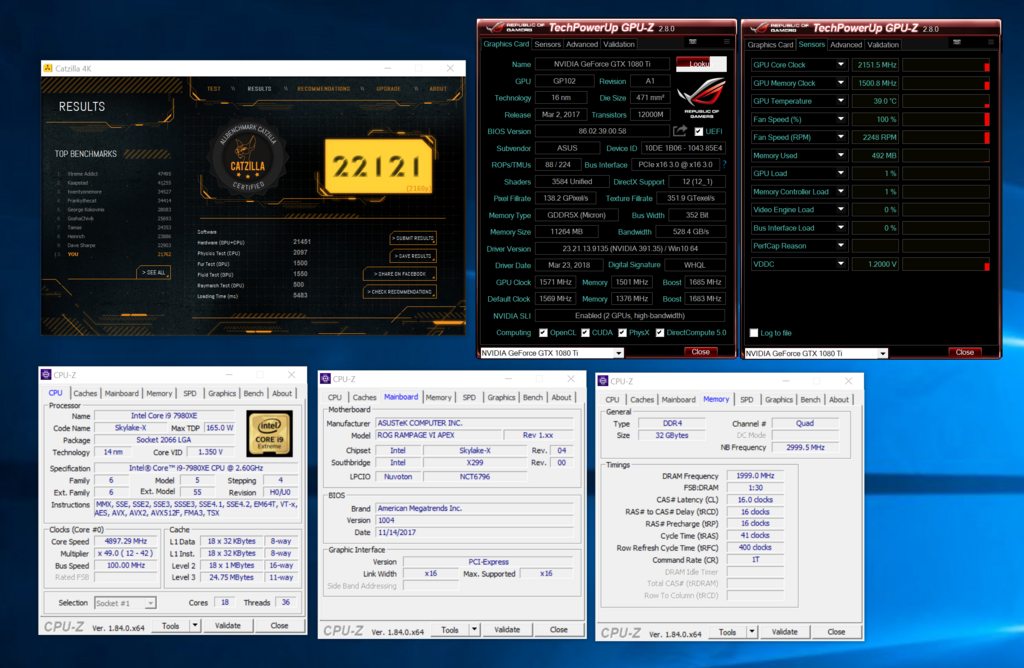Viewport: 1024px width, 668px height.
Task: Click the Submit Results button
Action: coord(413,238)
